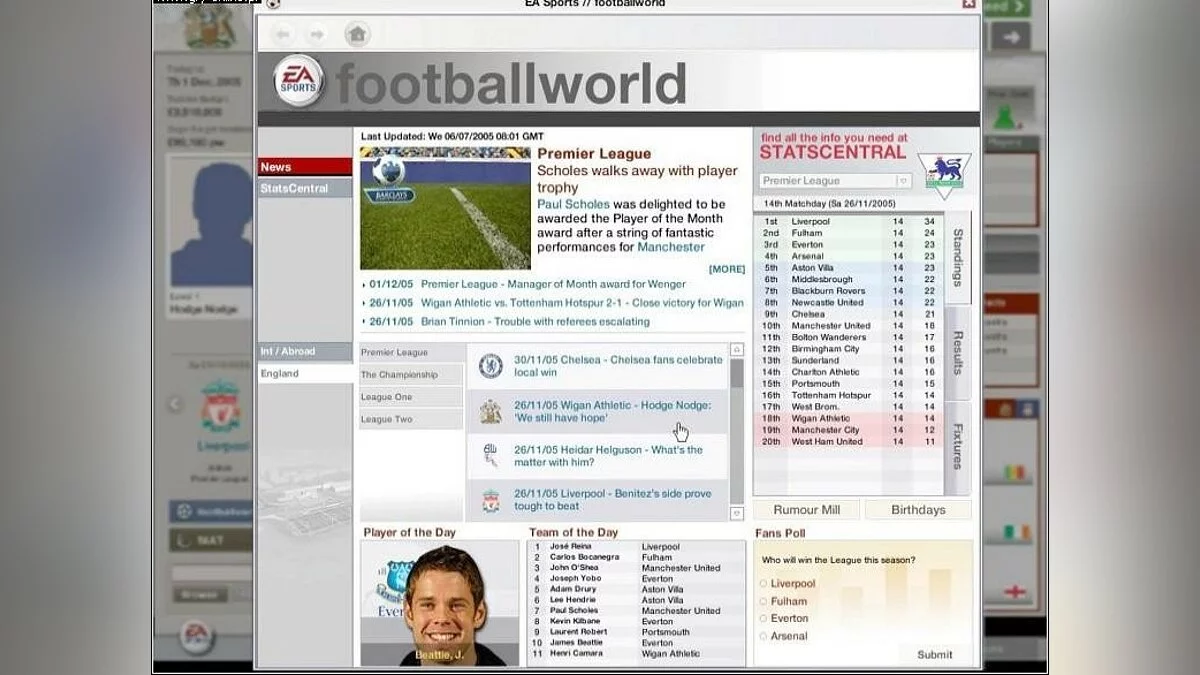Click the Scholes walks away headline
1200x675 pixels.
point(637,179)
